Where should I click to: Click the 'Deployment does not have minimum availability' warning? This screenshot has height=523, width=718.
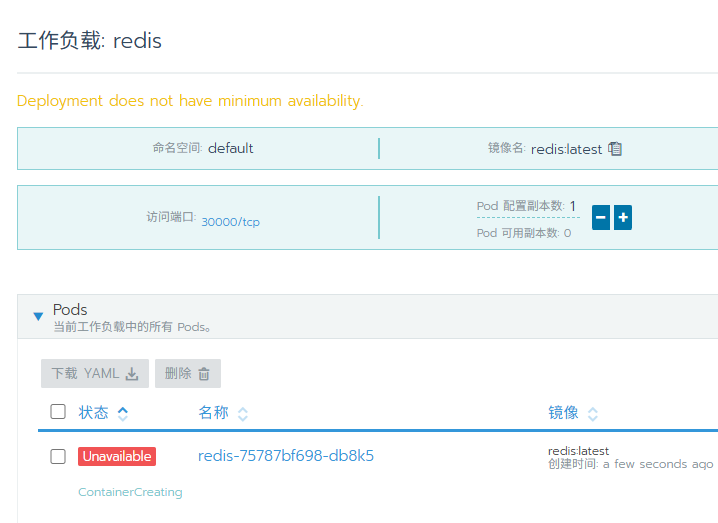coord(190,101)
